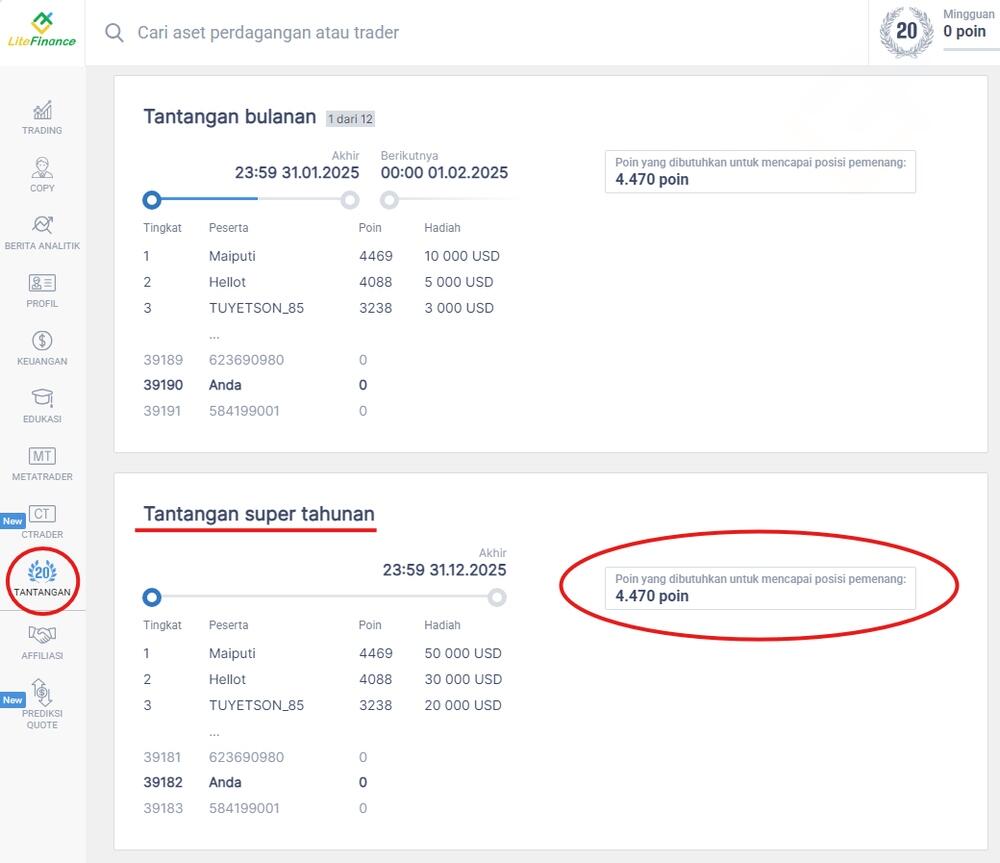Click the annual challenge progress endpoint marker

pyautogui.click(x=497, y=597)
